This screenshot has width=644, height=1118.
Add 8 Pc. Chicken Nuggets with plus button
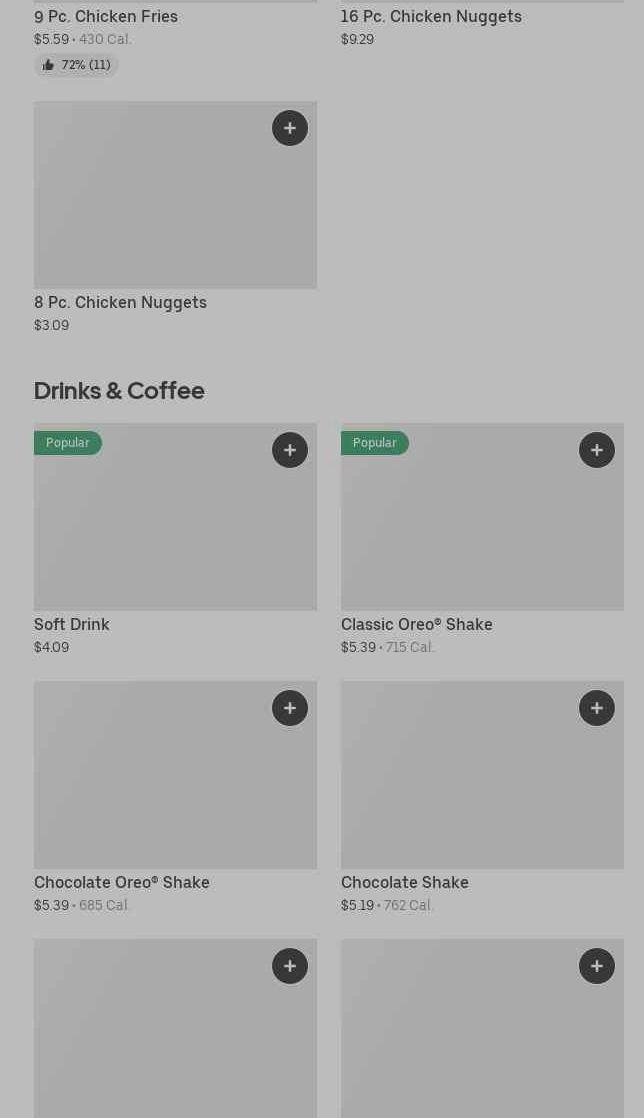tap(290, 128)
